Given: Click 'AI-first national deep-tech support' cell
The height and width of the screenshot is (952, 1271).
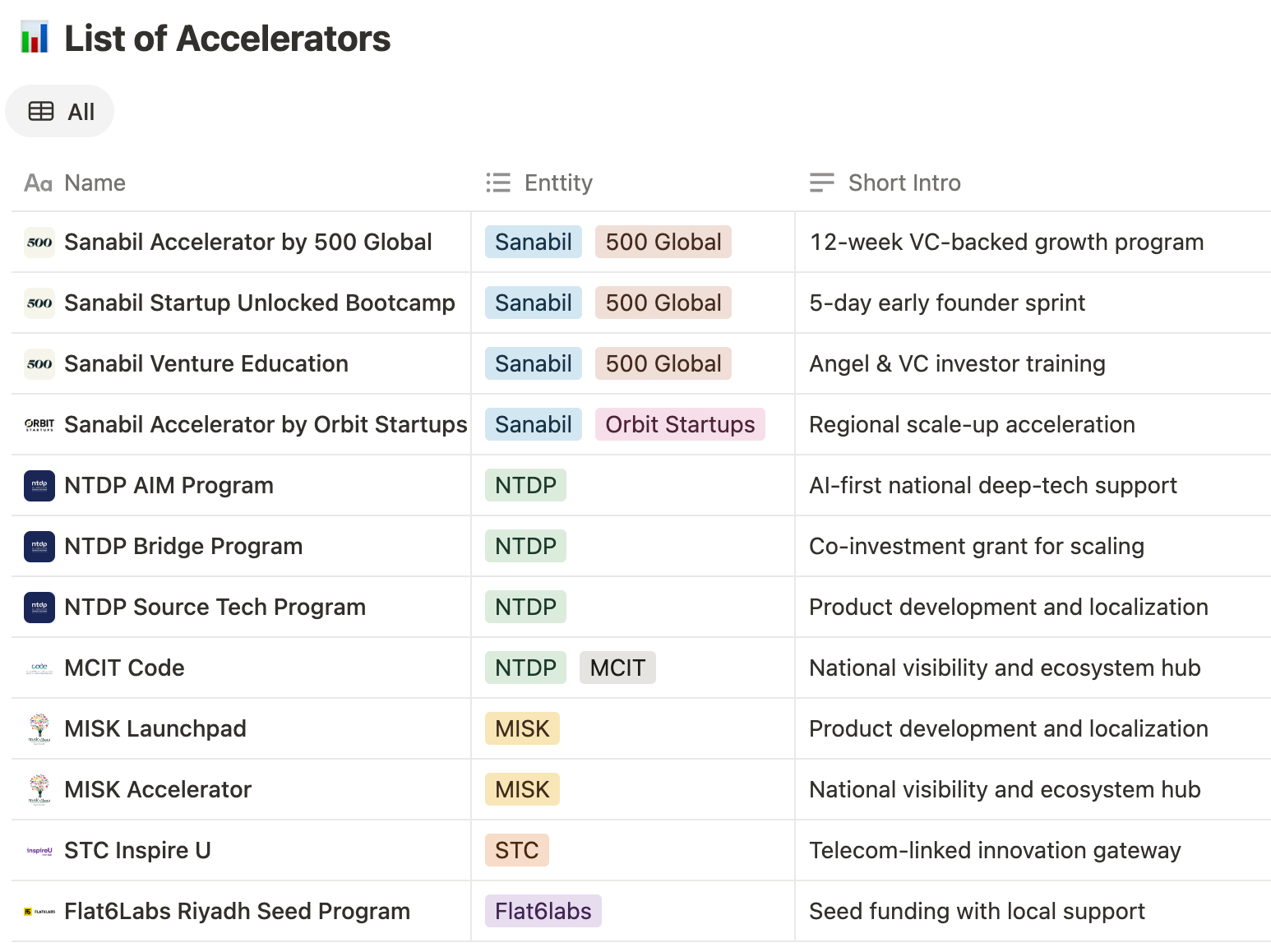Looking at the screenshot, I should pos(1033,486).
